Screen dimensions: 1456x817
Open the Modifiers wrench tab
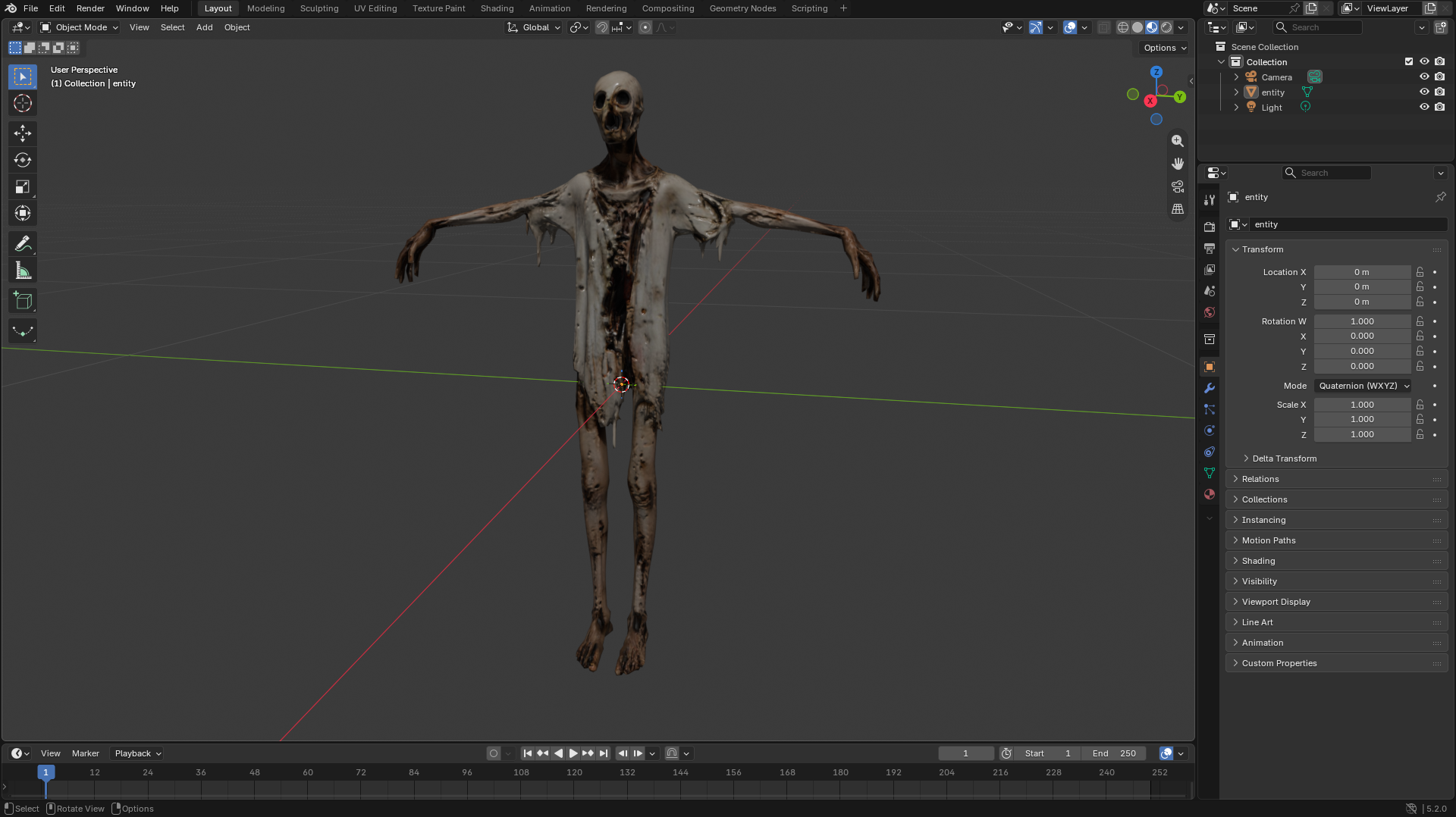(x=1210, y=388)
